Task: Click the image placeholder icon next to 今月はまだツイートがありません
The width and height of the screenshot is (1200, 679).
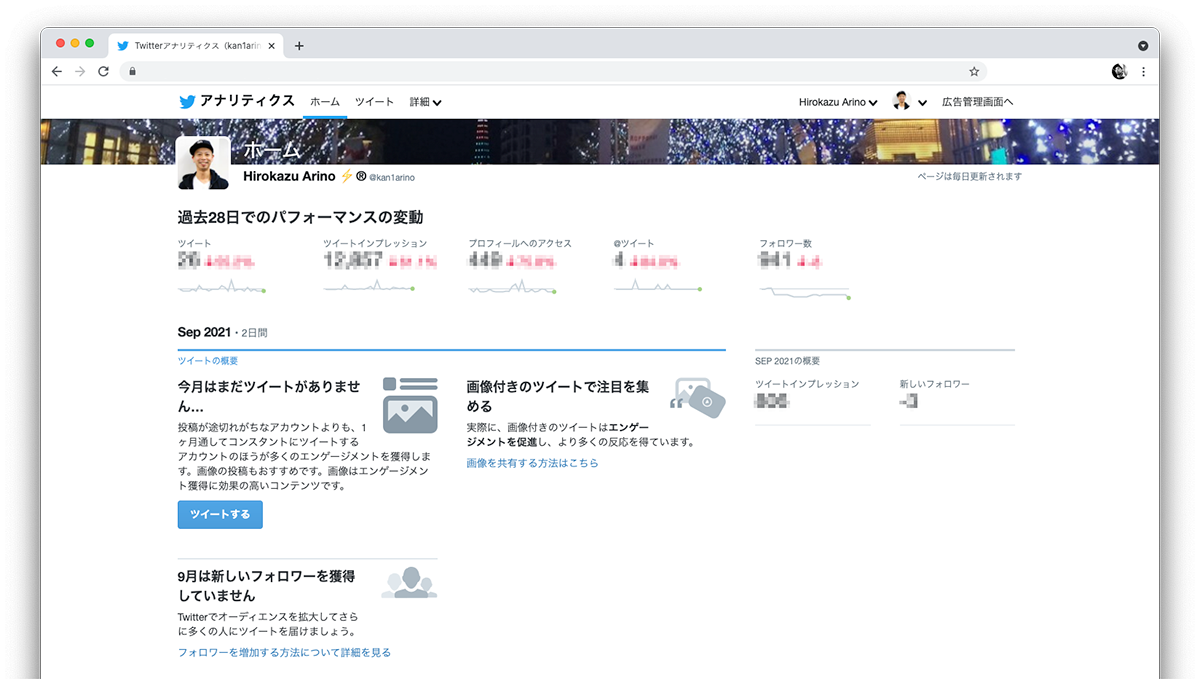Action: click(x=410, y=405)
